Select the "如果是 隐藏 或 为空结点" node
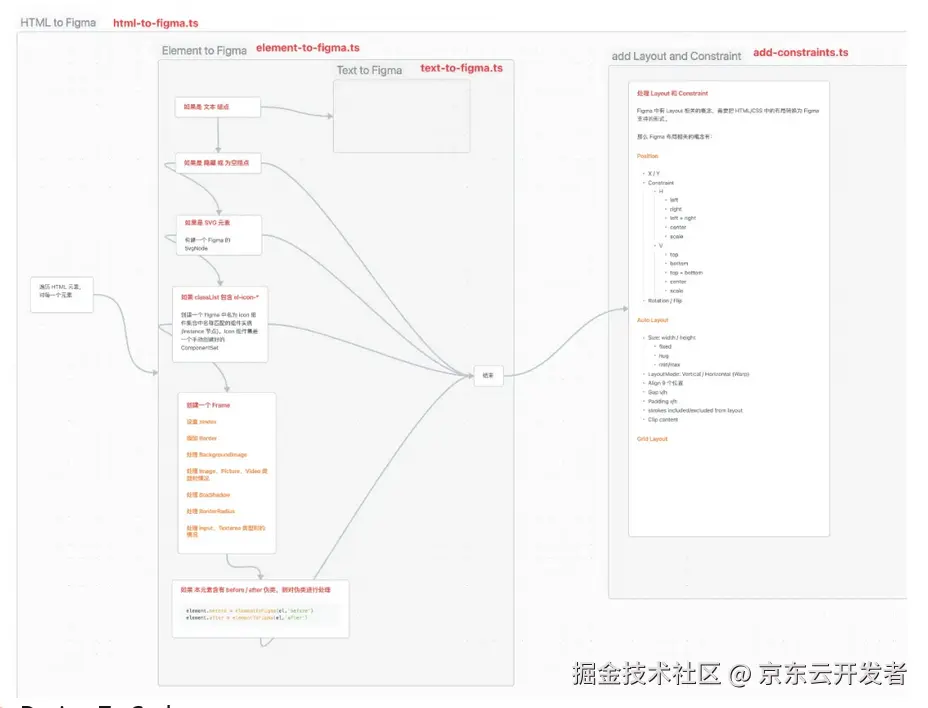The image size is (928, 708). 217,162
